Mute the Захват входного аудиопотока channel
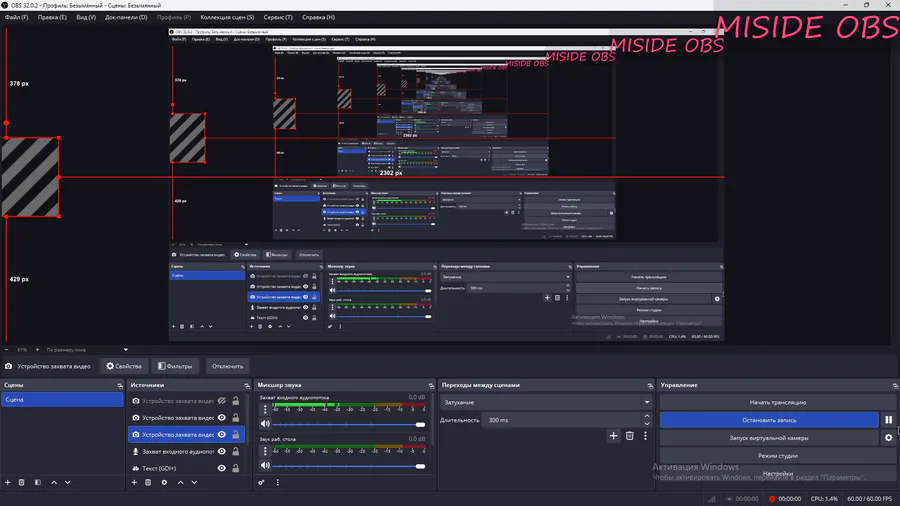 265,424
